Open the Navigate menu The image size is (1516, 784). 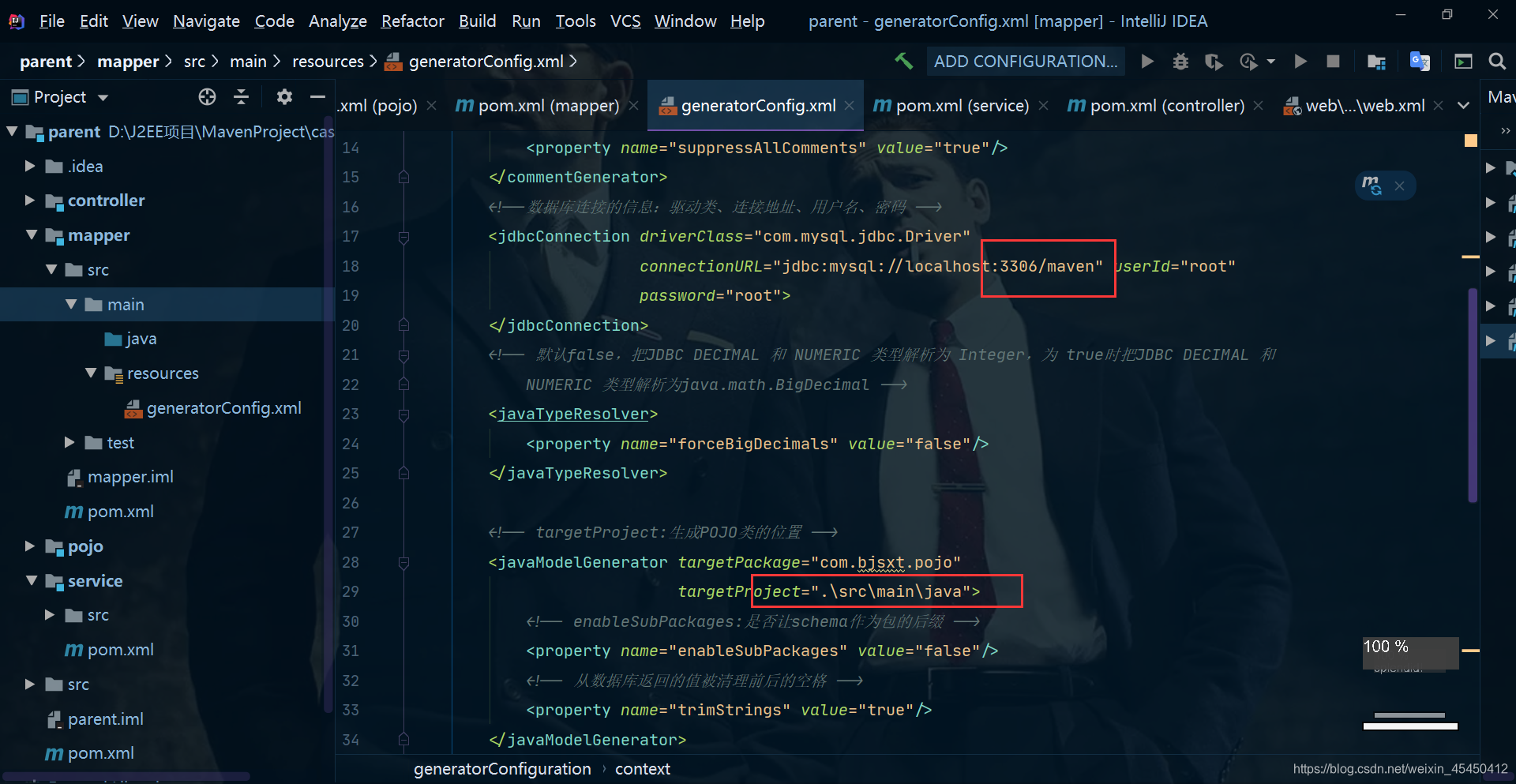[206, 21]
